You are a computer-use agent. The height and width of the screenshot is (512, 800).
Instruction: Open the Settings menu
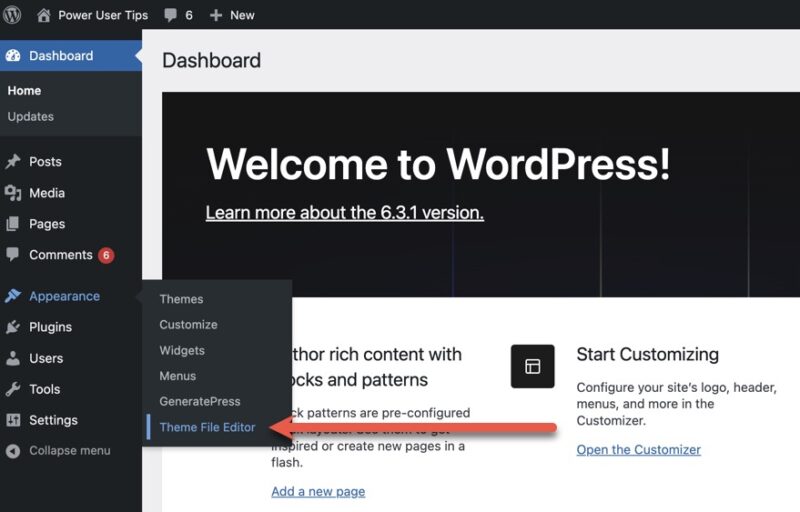click(53, 420)
